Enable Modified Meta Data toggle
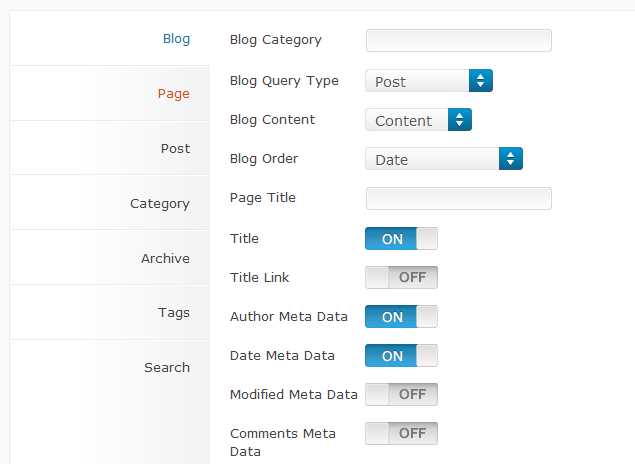Image resolution: width=635 pixels, height=464 pixels. 401,394
